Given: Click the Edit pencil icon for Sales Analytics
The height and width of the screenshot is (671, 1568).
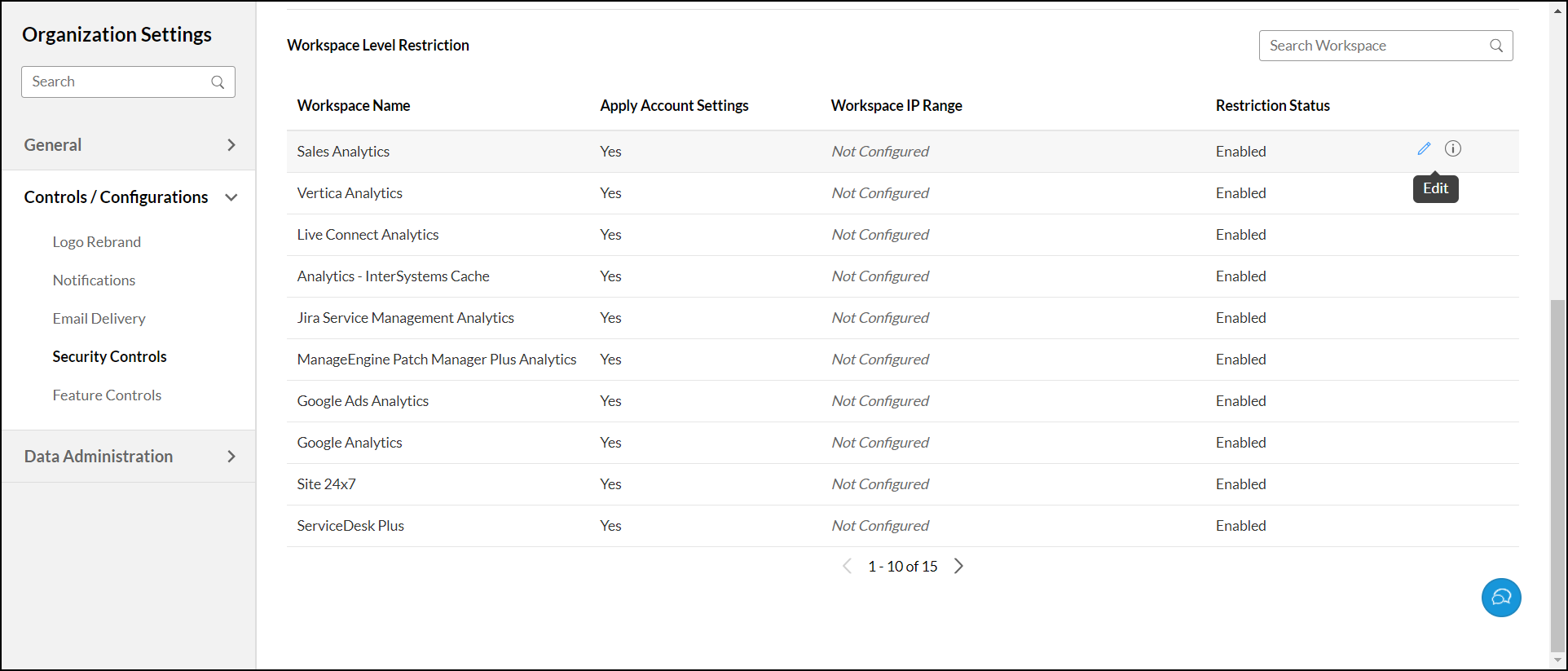Looking at the screenshot, I should click(1424, 148).
